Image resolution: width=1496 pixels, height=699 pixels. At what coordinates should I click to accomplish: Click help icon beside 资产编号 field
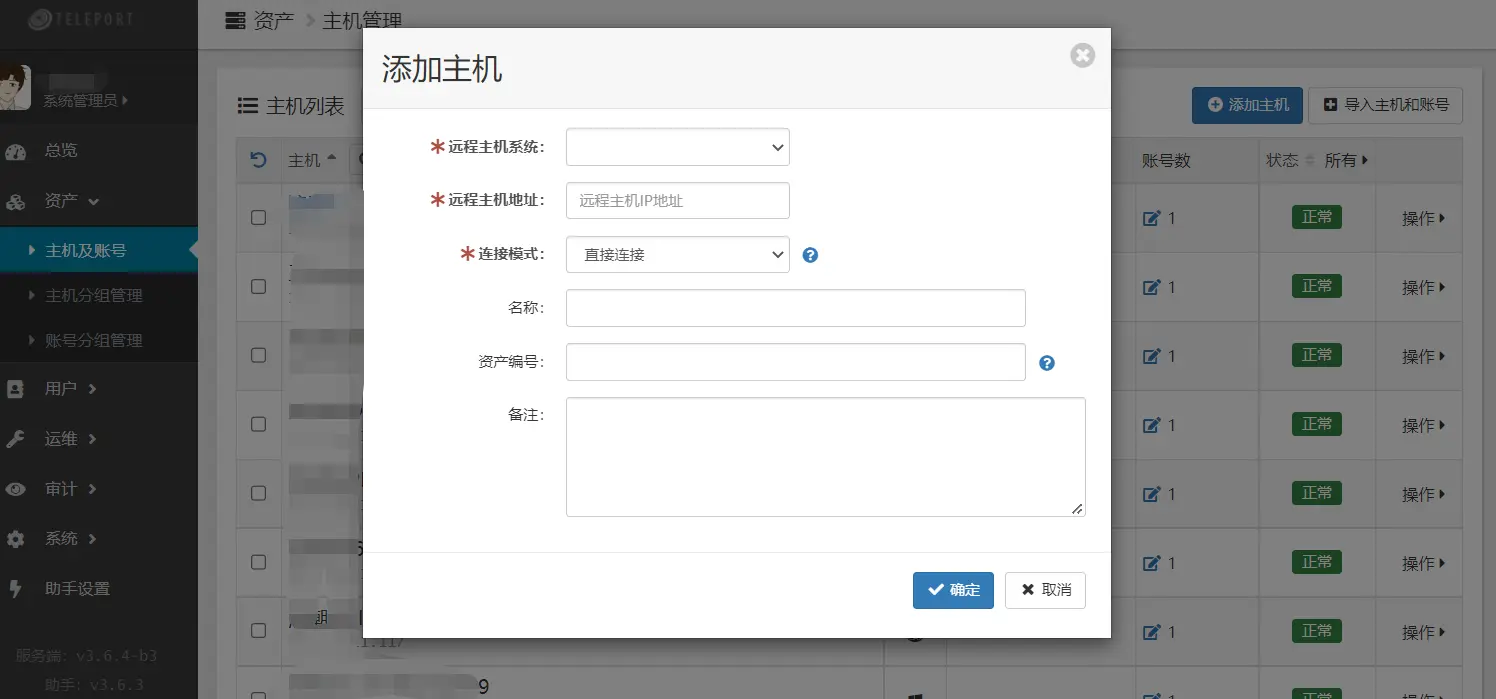coord(1047,363)
